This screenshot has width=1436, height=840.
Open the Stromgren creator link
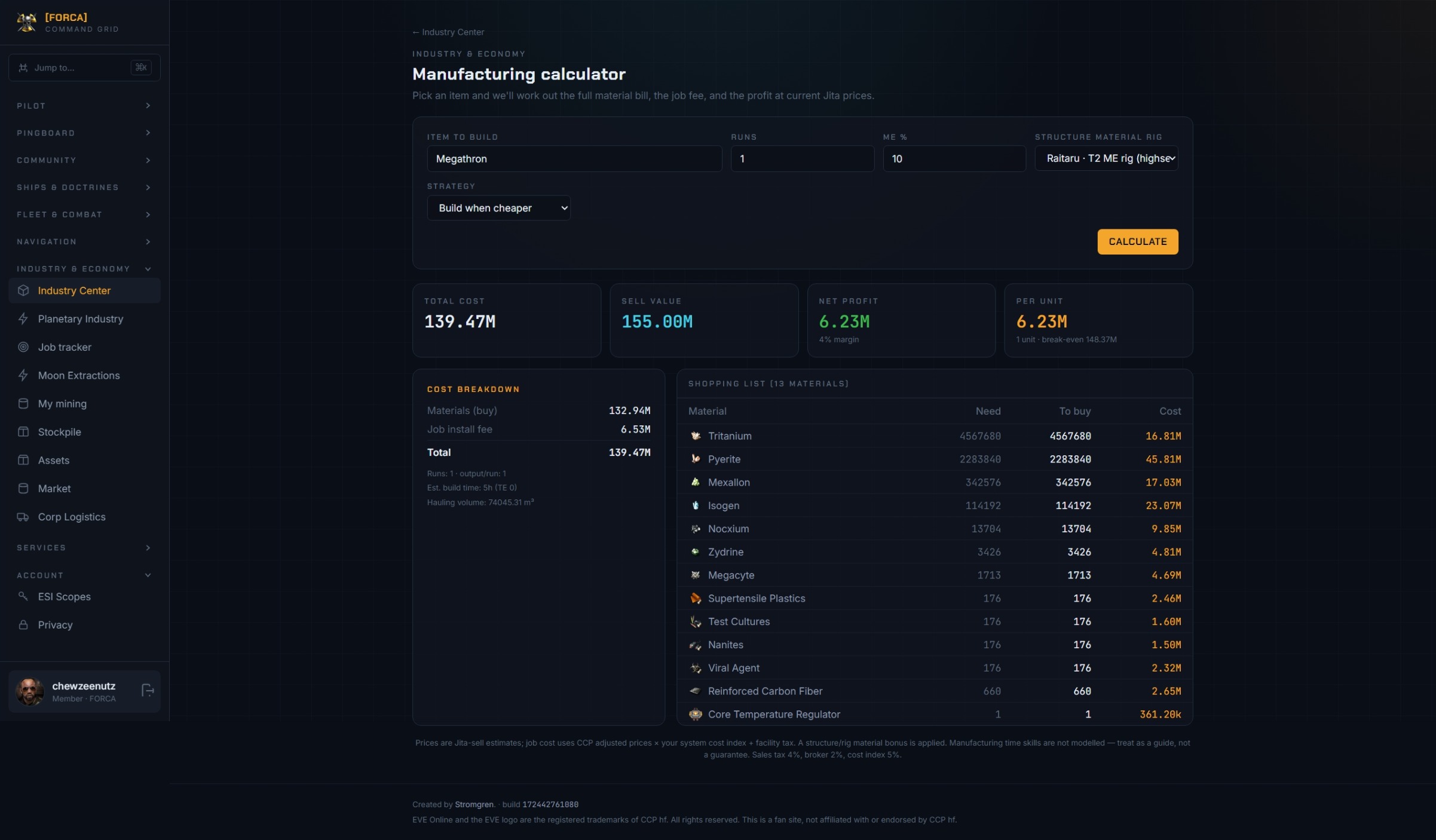point(474,804)
